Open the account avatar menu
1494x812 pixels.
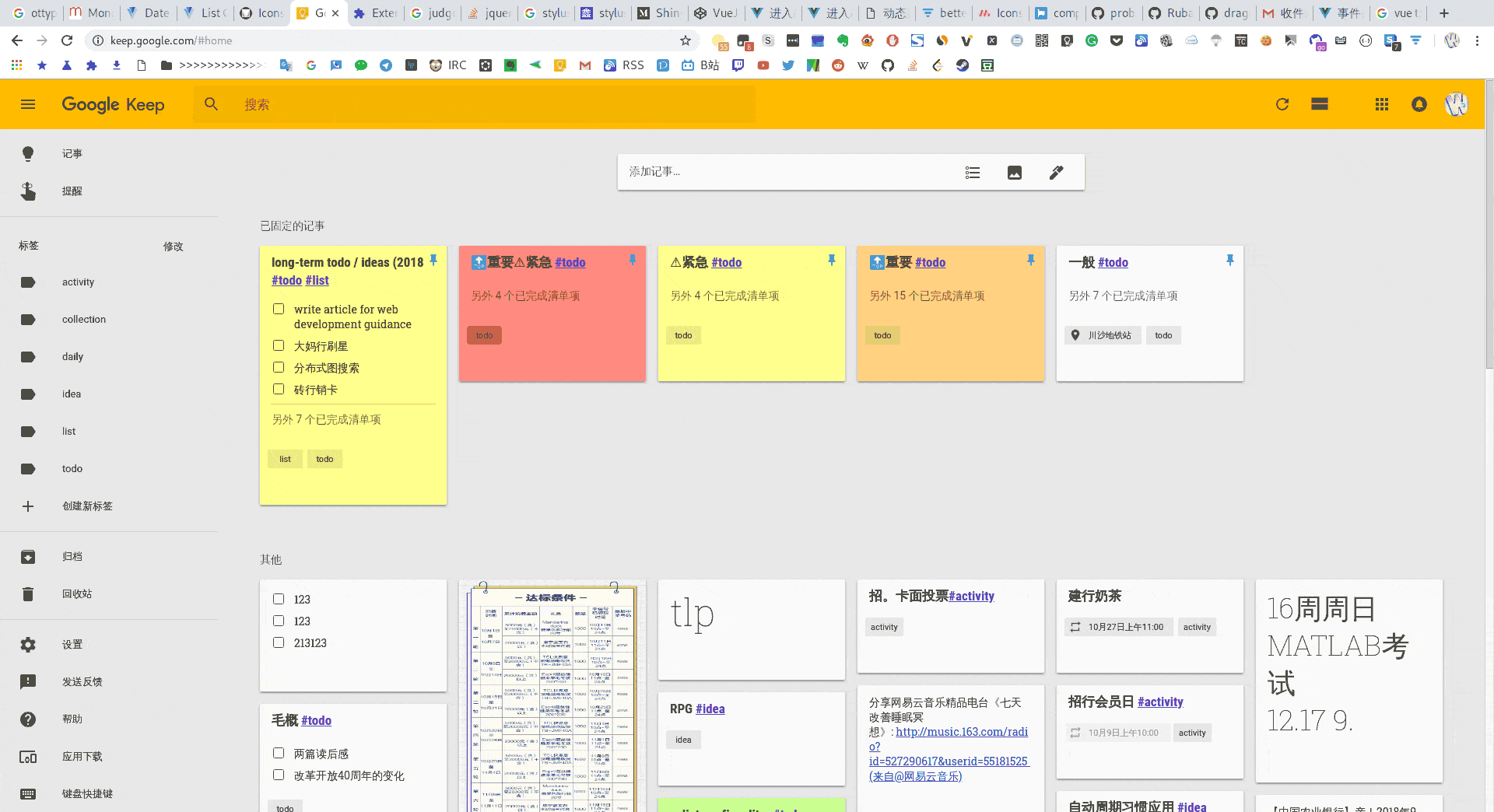[x=1457, y=104]
